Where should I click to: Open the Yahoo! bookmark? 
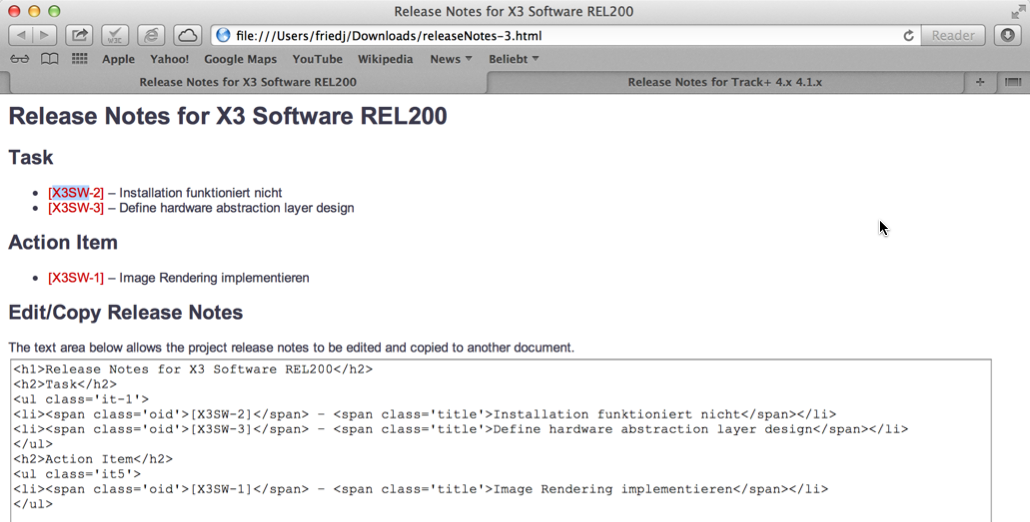click(169, 59)
